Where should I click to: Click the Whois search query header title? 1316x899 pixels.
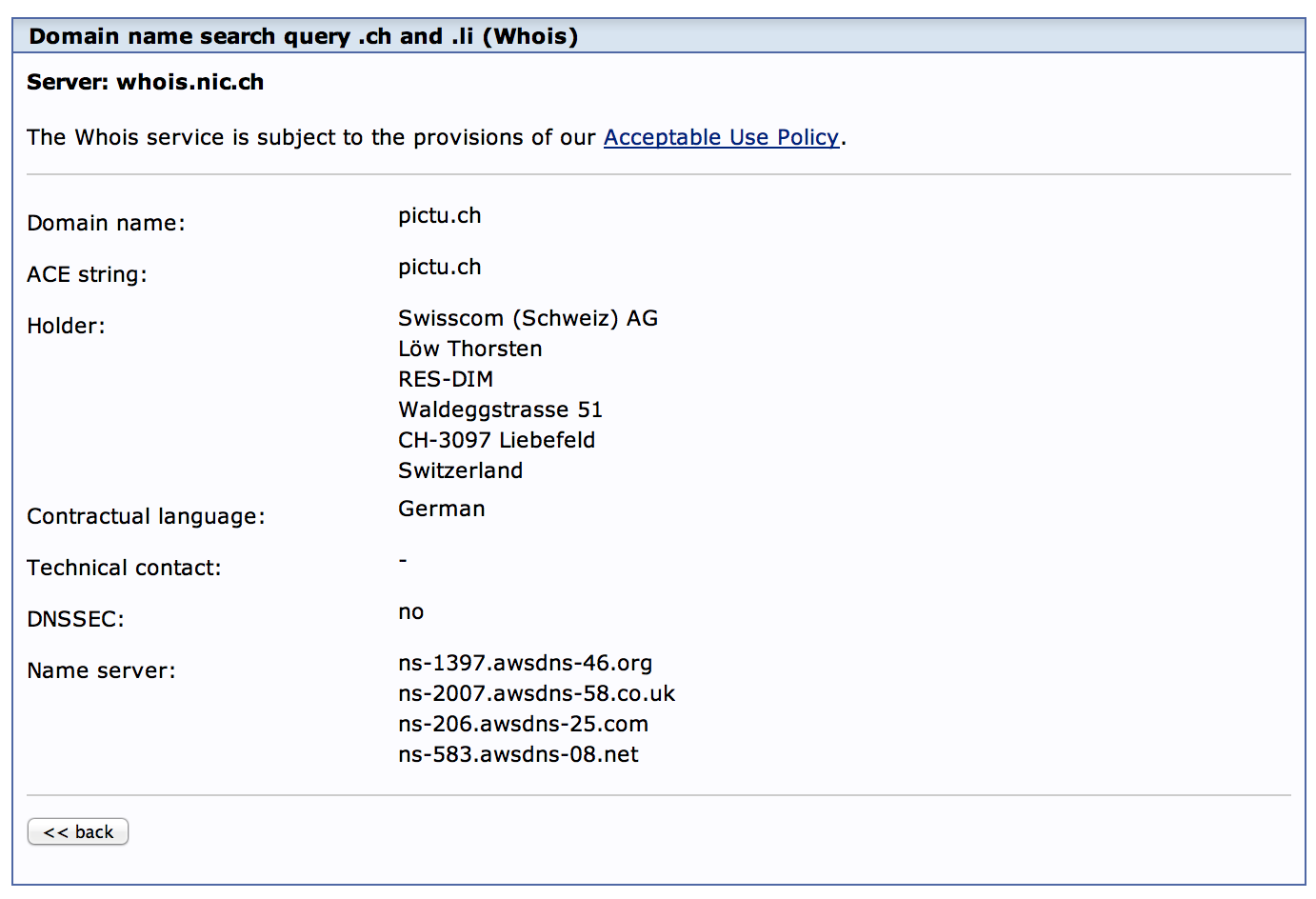point(304,36)
